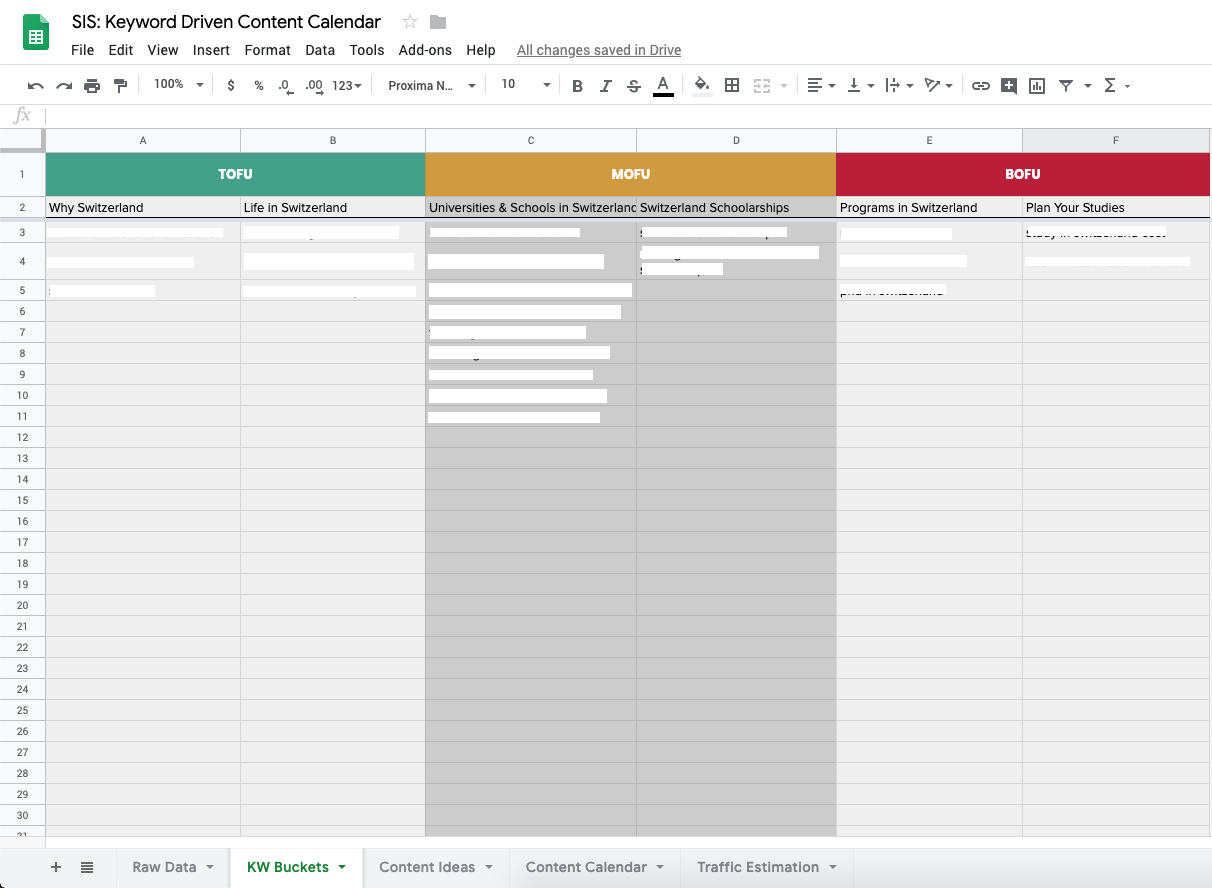Viewport: 1212px width, 888px height.
Task: Open the Borders tool
Action: click(x=732, y=86)
